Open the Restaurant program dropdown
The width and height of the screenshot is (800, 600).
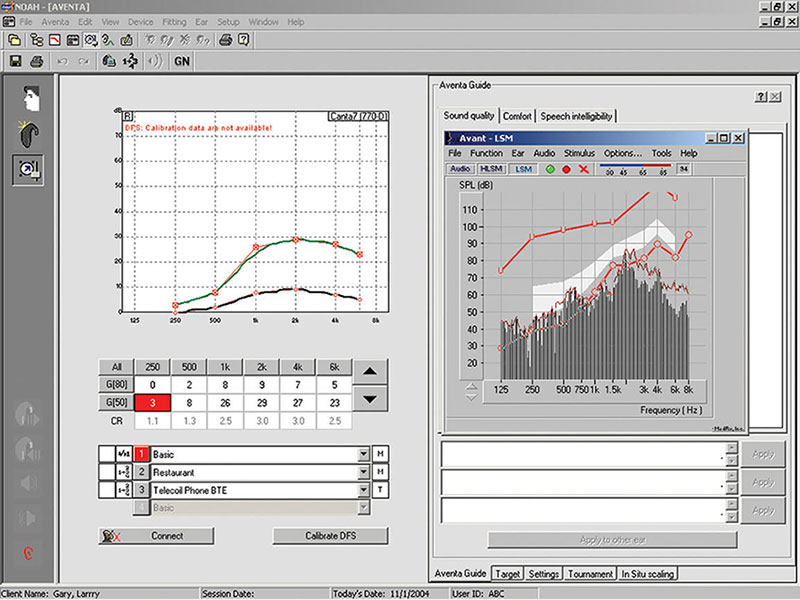[362, 472]
